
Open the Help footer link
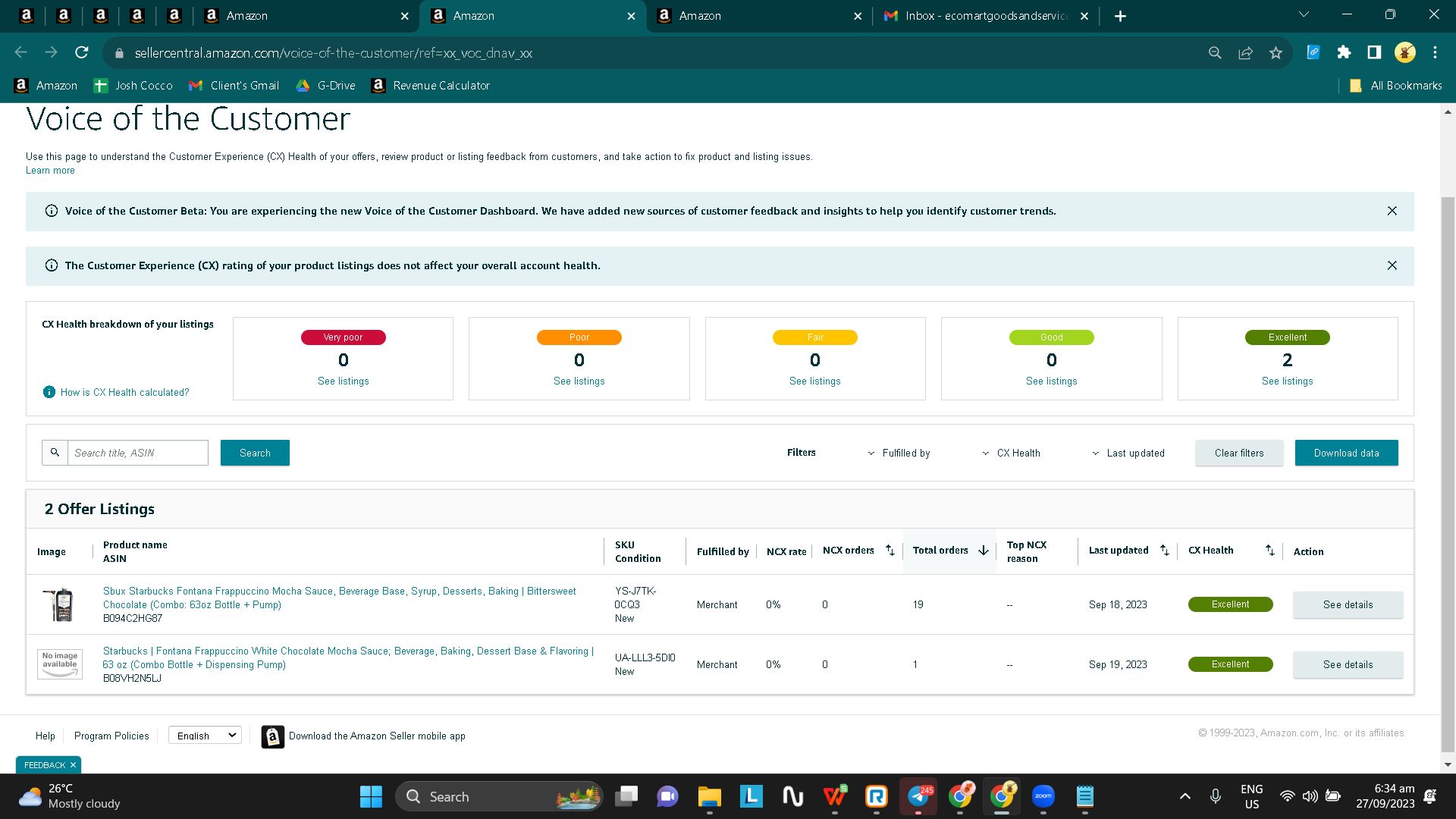coord(45,736)
